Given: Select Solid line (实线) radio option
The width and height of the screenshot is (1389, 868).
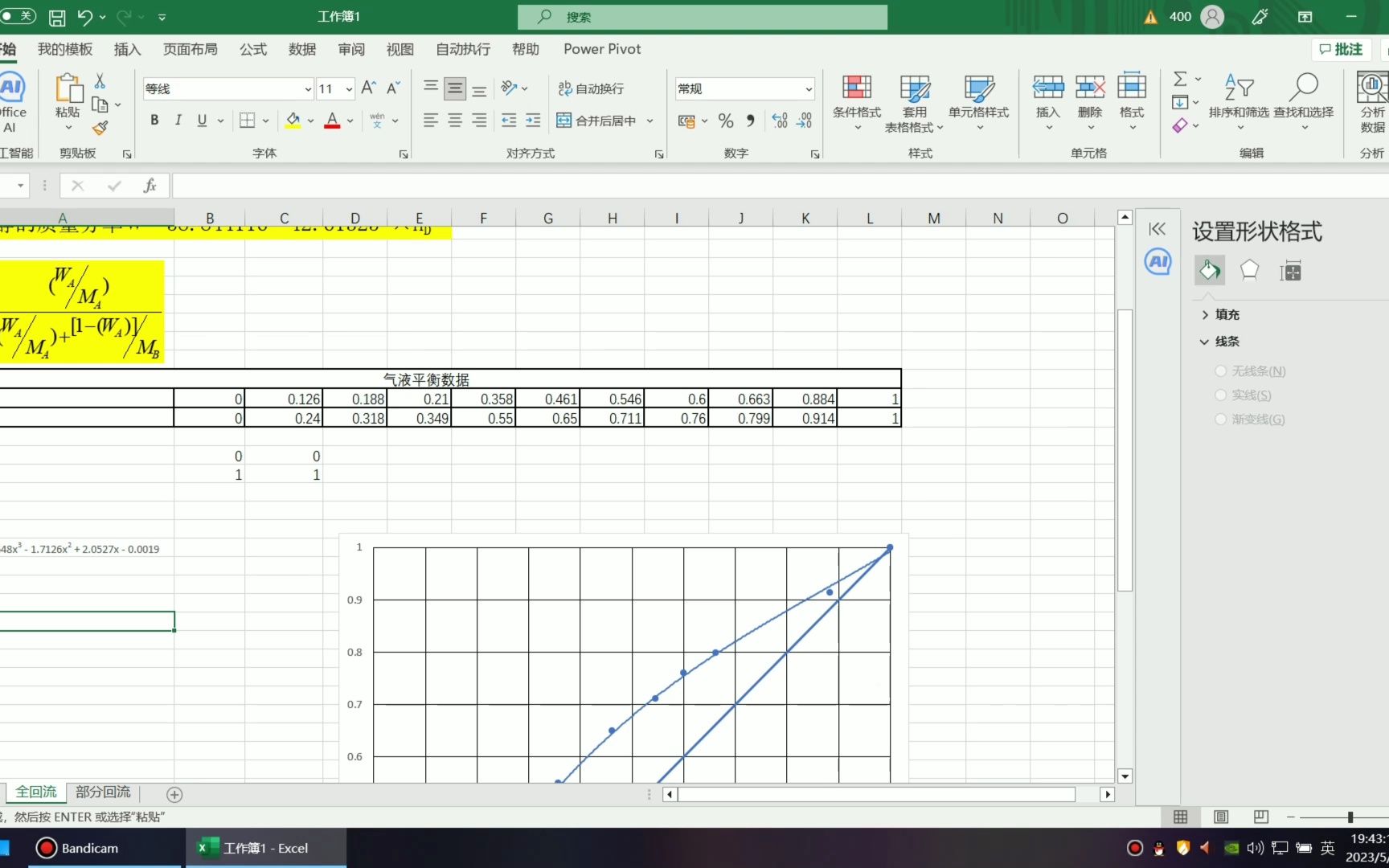Looking at the screenshot, I should [x=1221, y=395].
